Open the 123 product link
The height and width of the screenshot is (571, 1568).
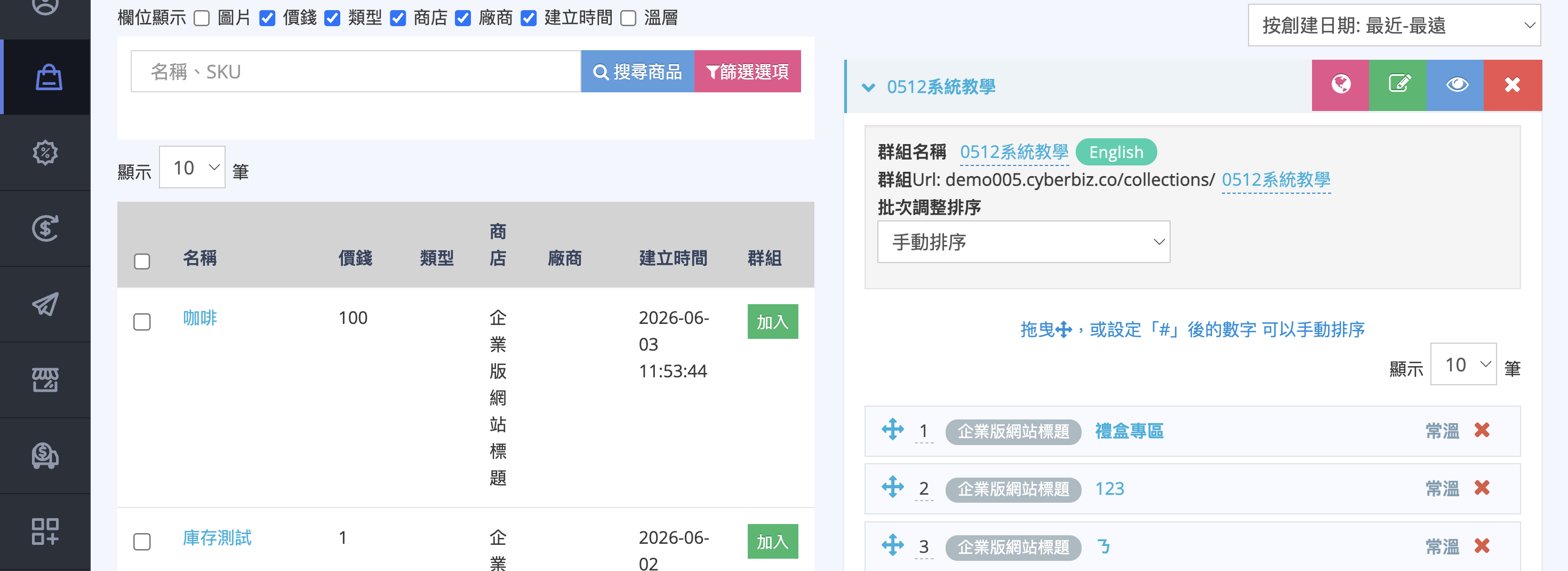(1110, 488)
